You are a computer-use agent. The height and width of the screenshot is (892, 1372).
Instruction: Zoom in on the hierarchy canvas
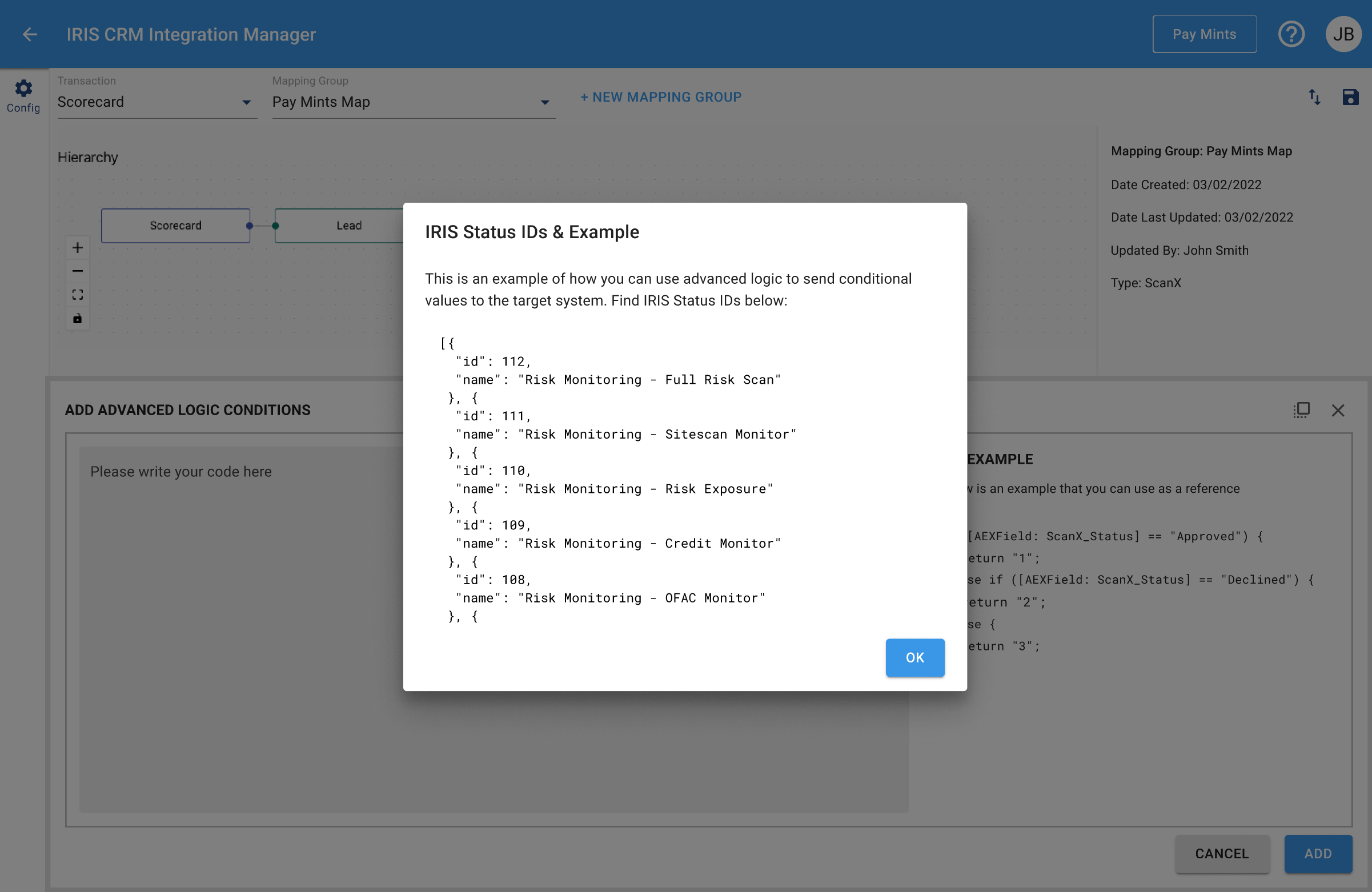(77, 248)
